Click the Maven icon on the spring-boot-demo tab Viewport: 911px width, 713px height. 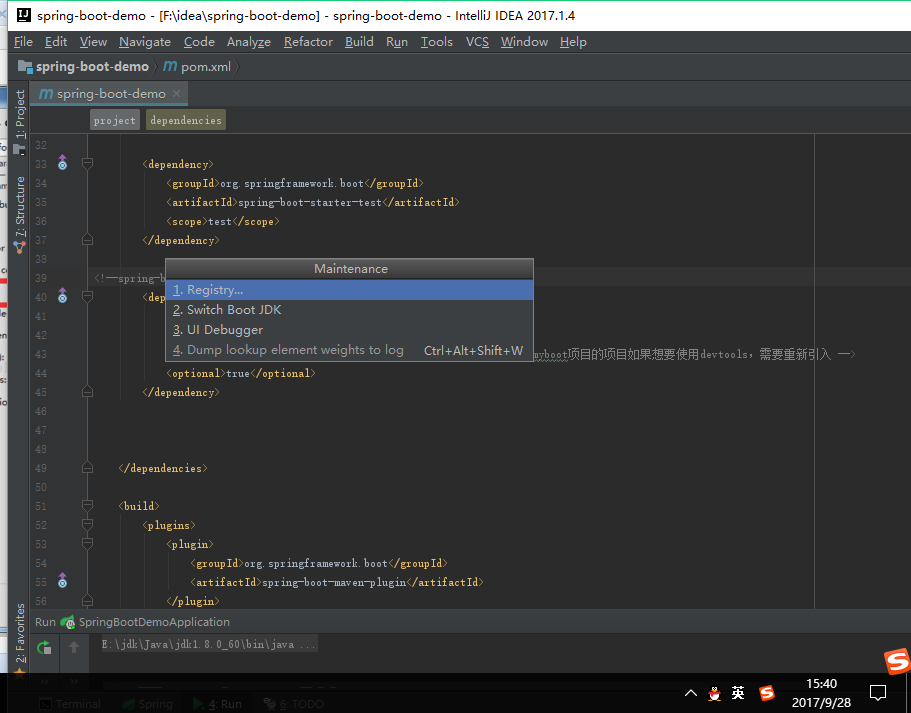click(45, 93)
